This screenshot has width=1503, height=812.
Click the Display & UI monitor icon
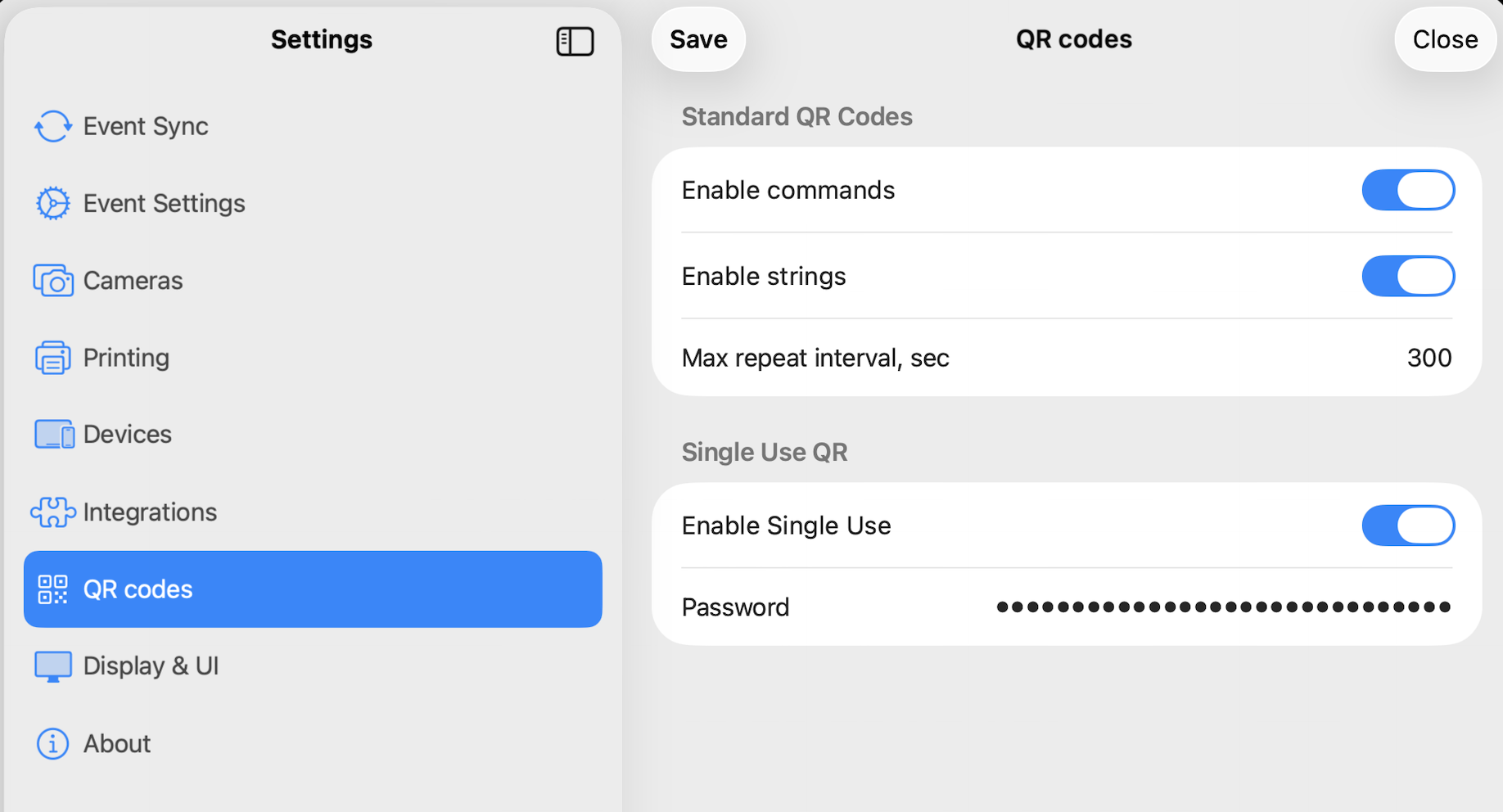click(x=53, y=666)
